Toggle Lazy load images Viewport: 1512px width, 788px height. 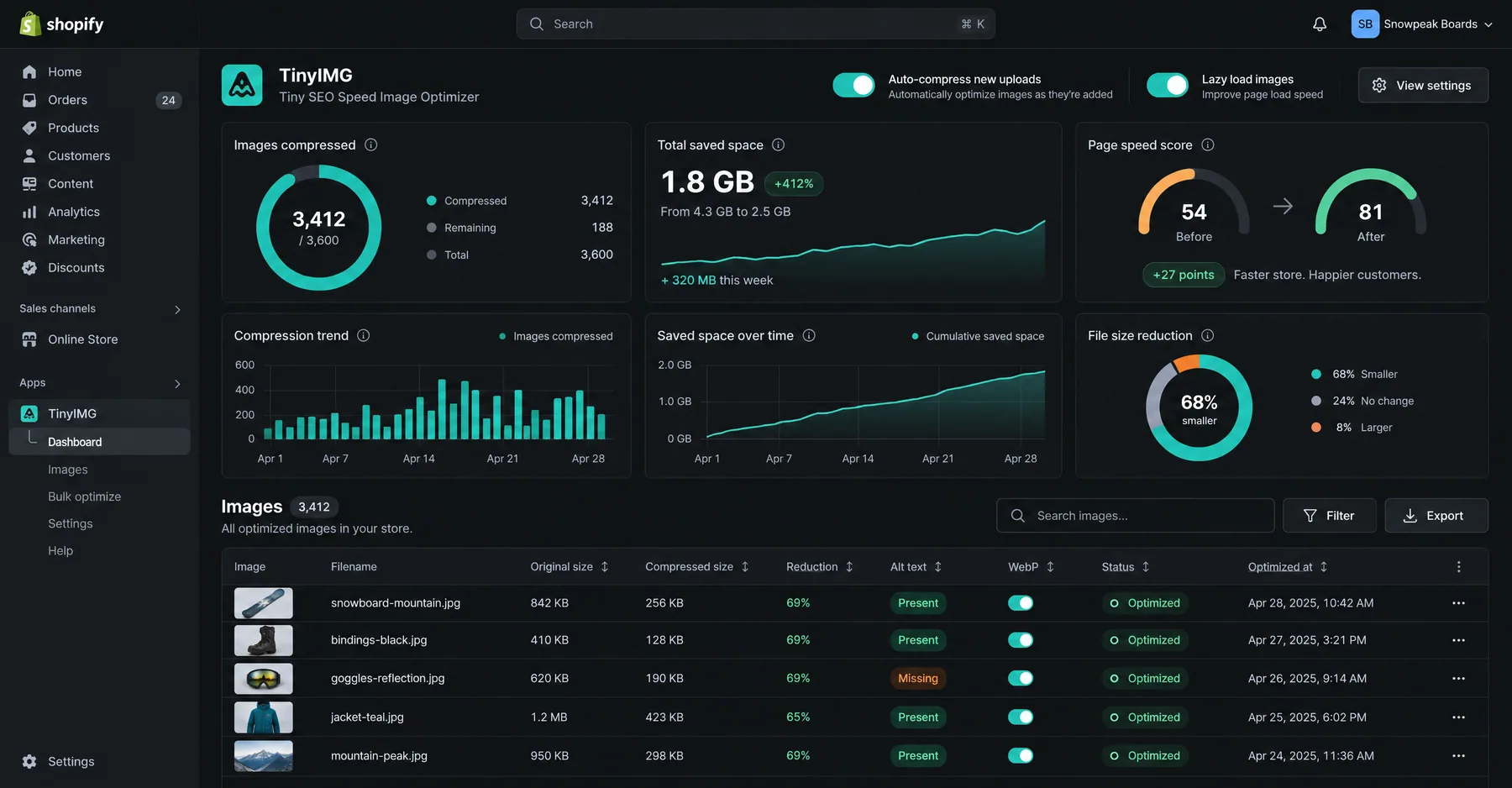click(1168, 85)
